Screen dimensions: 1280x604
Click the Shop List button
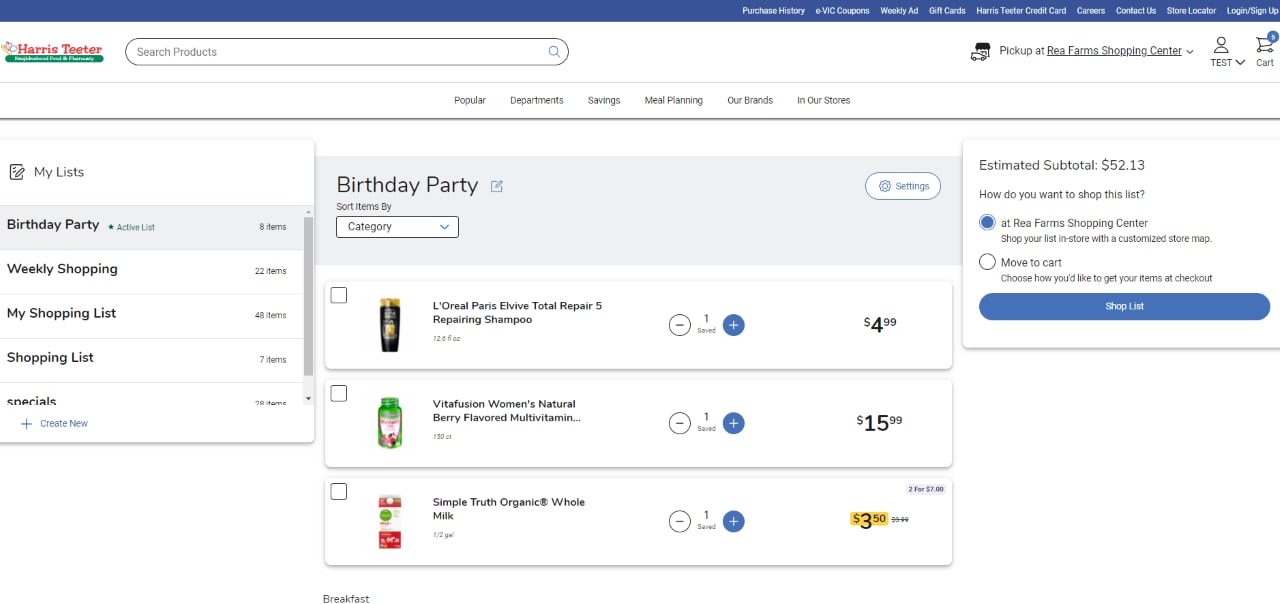(x=1124, y=306)
